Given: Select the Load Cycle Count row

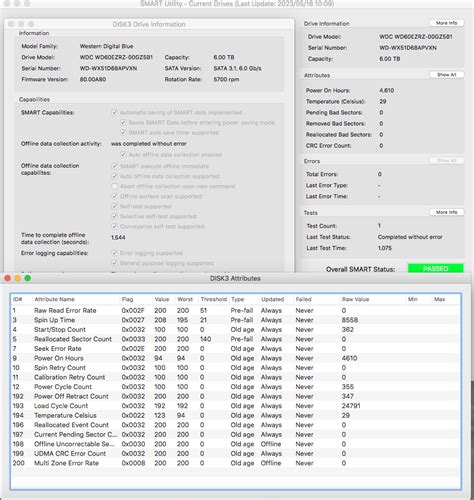Looking at the screenshot, I should pos(236,406).
